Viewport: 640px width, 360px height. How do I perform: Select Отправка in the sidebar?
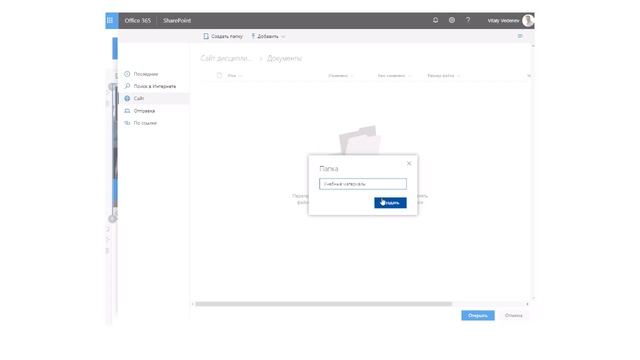[x=154, y=111]
